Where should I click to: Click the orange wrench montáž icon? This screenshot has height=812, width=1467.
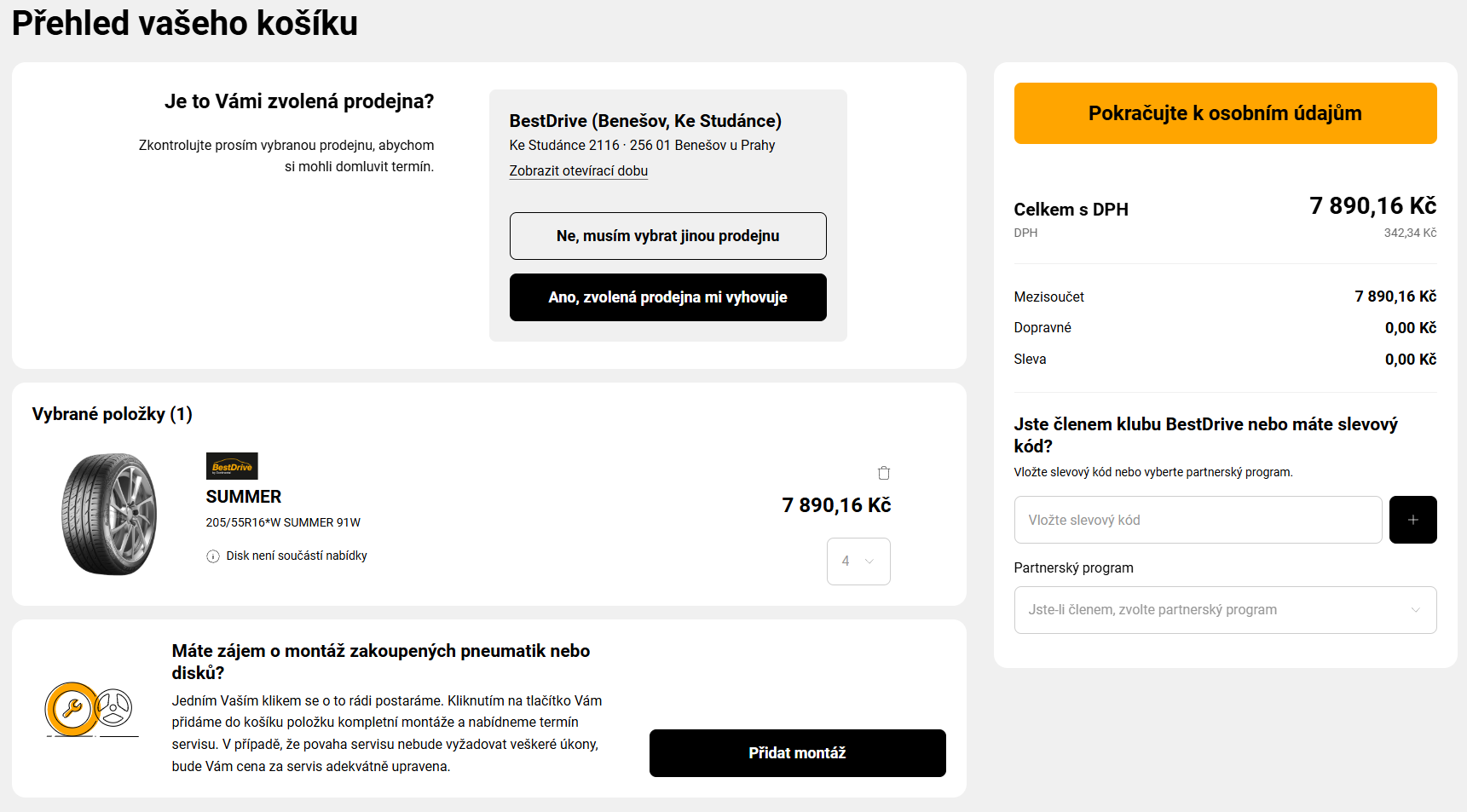pyautogui.click(x=72, y=708)
